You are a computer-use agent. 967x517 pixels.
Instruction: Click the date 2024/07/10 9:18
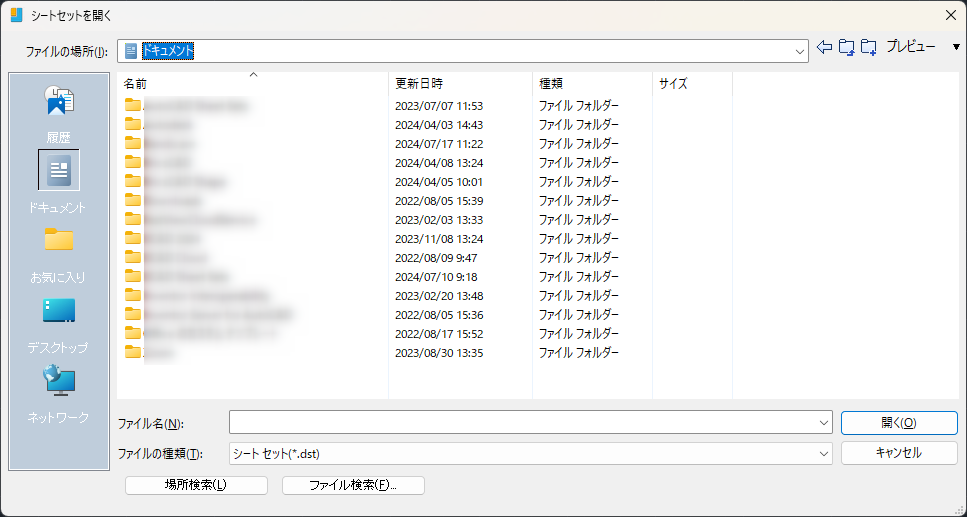click(x=436, y=278)
